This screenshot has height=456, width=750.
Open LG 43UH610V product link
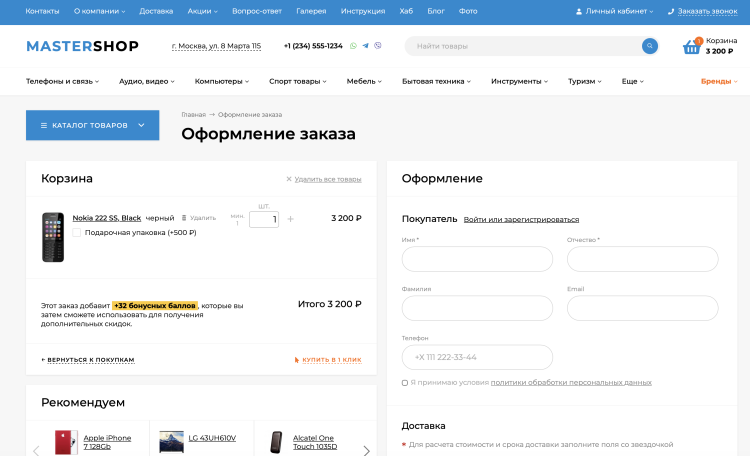point(212,438)
